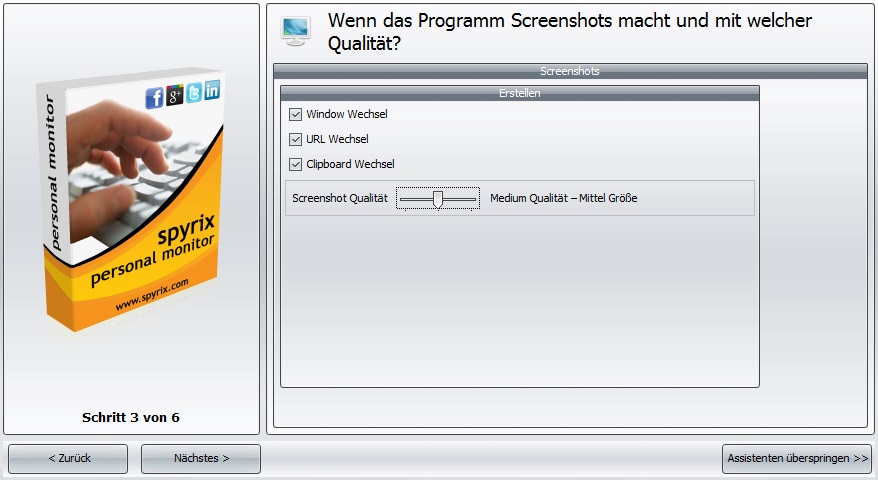The image size is (878, 480).
Task: Click the Screenshot Qualität slider handle
Action: 438,199
